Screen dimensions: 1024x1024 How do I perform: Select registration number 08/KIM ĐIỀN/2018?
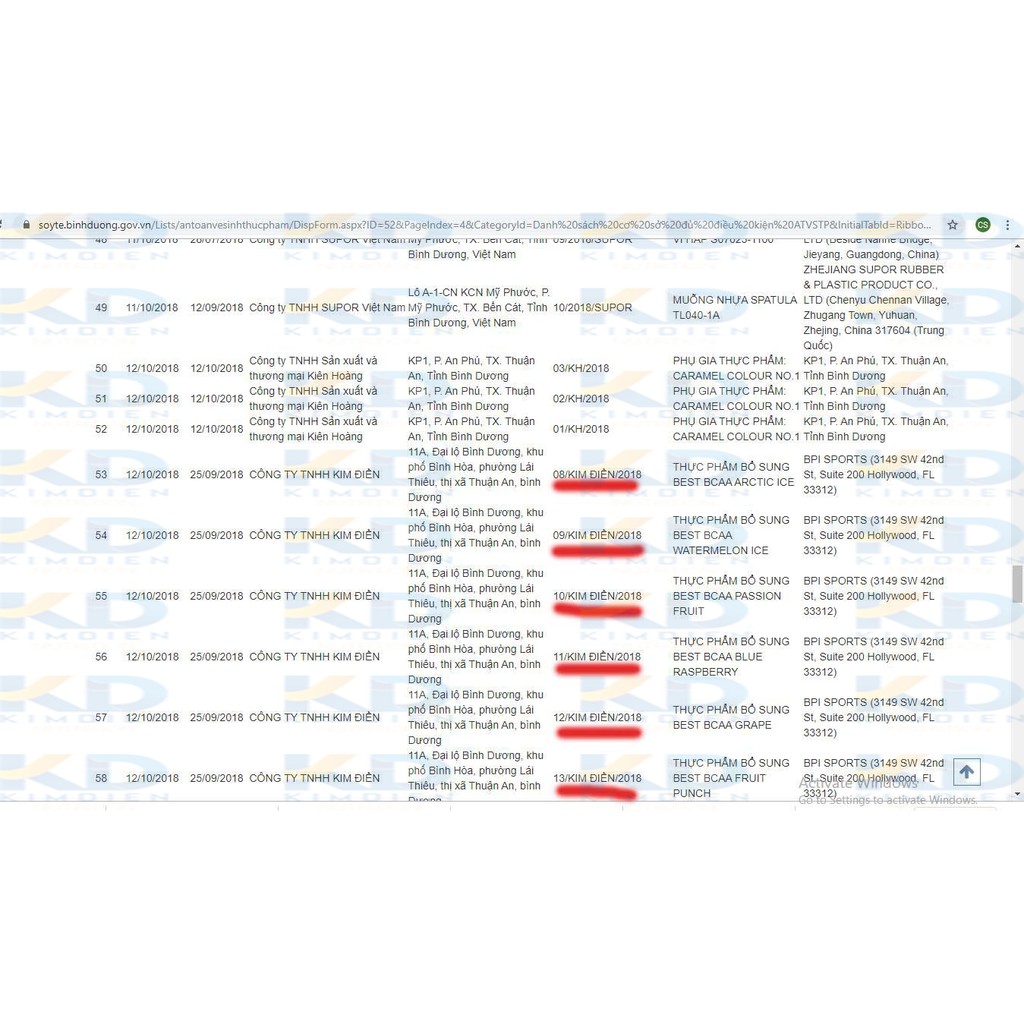pos(597,474)
